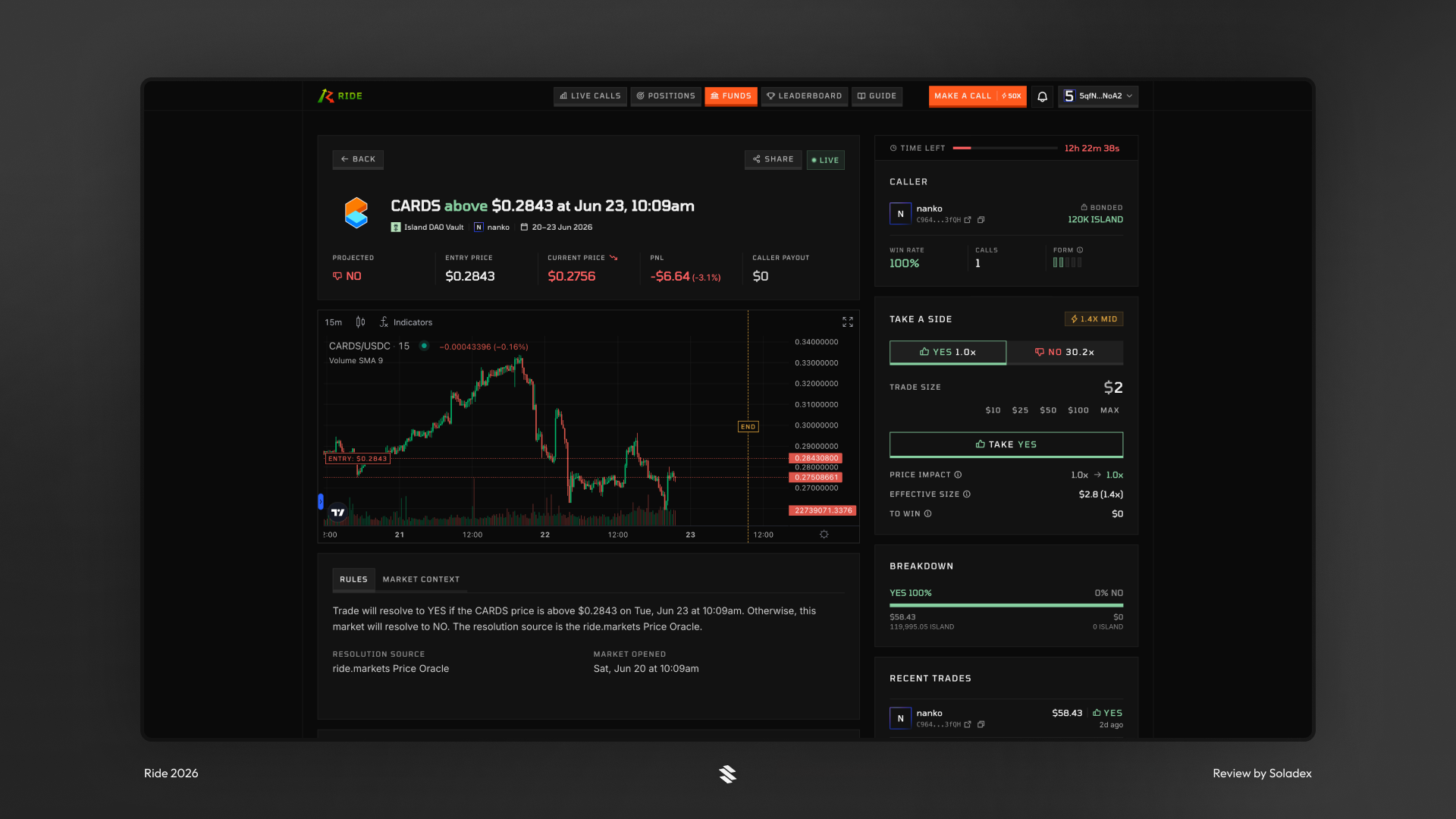Click the 1.4X MID boost badge
This screenshot has width=1456, height=819.
[1094, 319]
